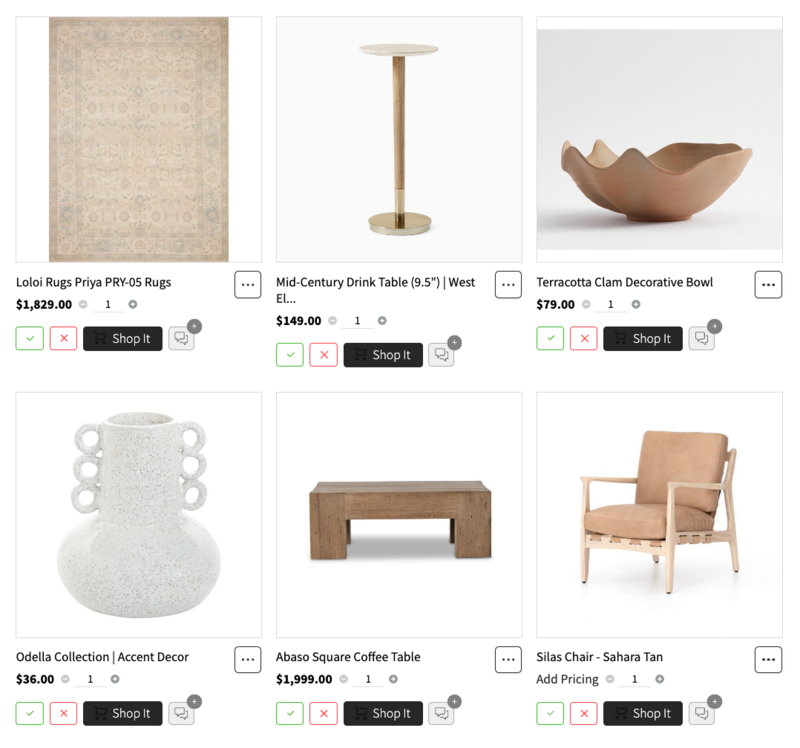This screenshot has width=800, height=748.
Task: Open the Silas Chair product image
Action: 659,514
